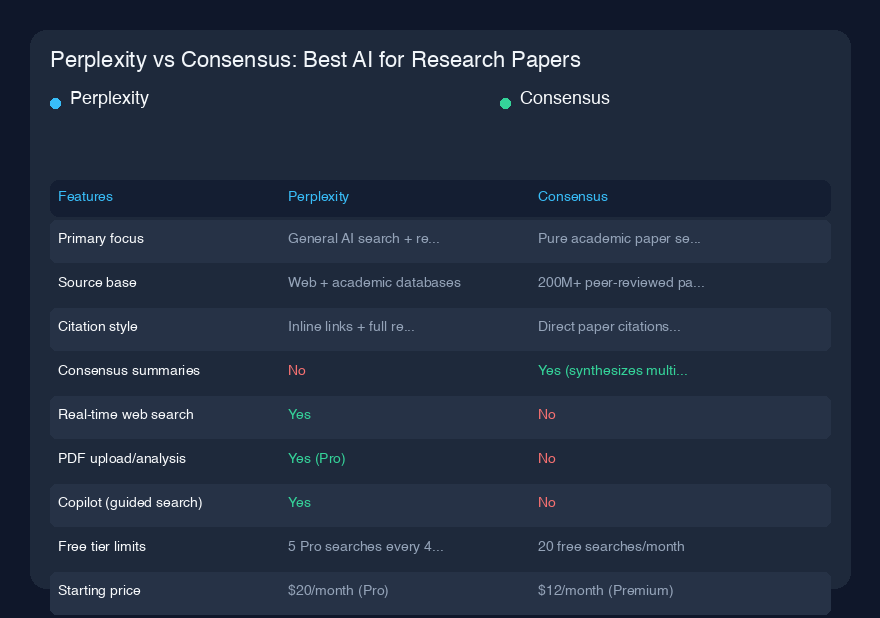Click '20 free searches/month' cell
This screenshot has height=618, width=880.
point(611,547)
